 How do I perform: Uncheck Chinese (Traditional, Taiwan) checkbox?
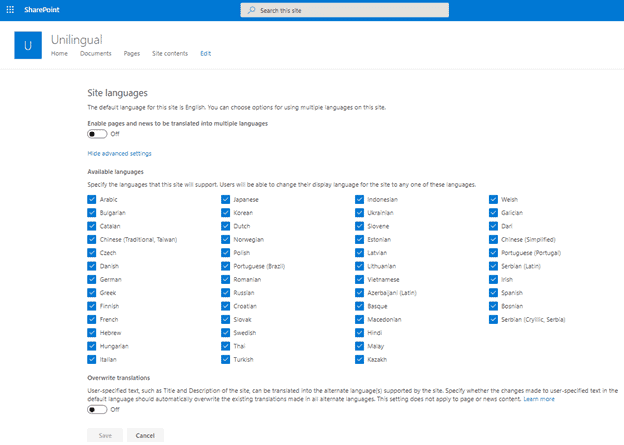pyautogui.click(x=92, y=240)
